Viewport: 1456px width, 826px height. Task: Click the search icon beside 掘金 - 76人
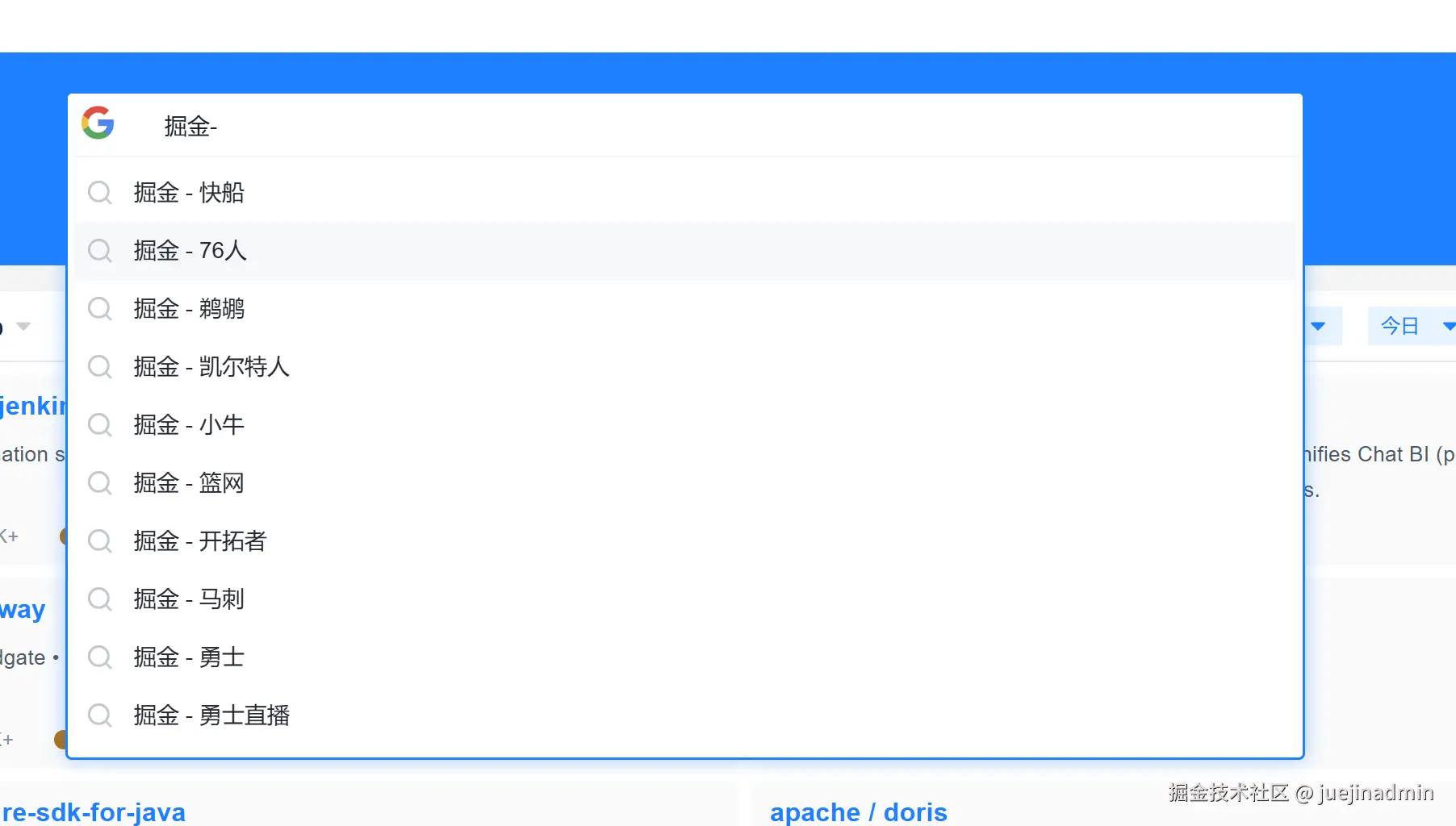pyautogui.click(x=99, y=251)
